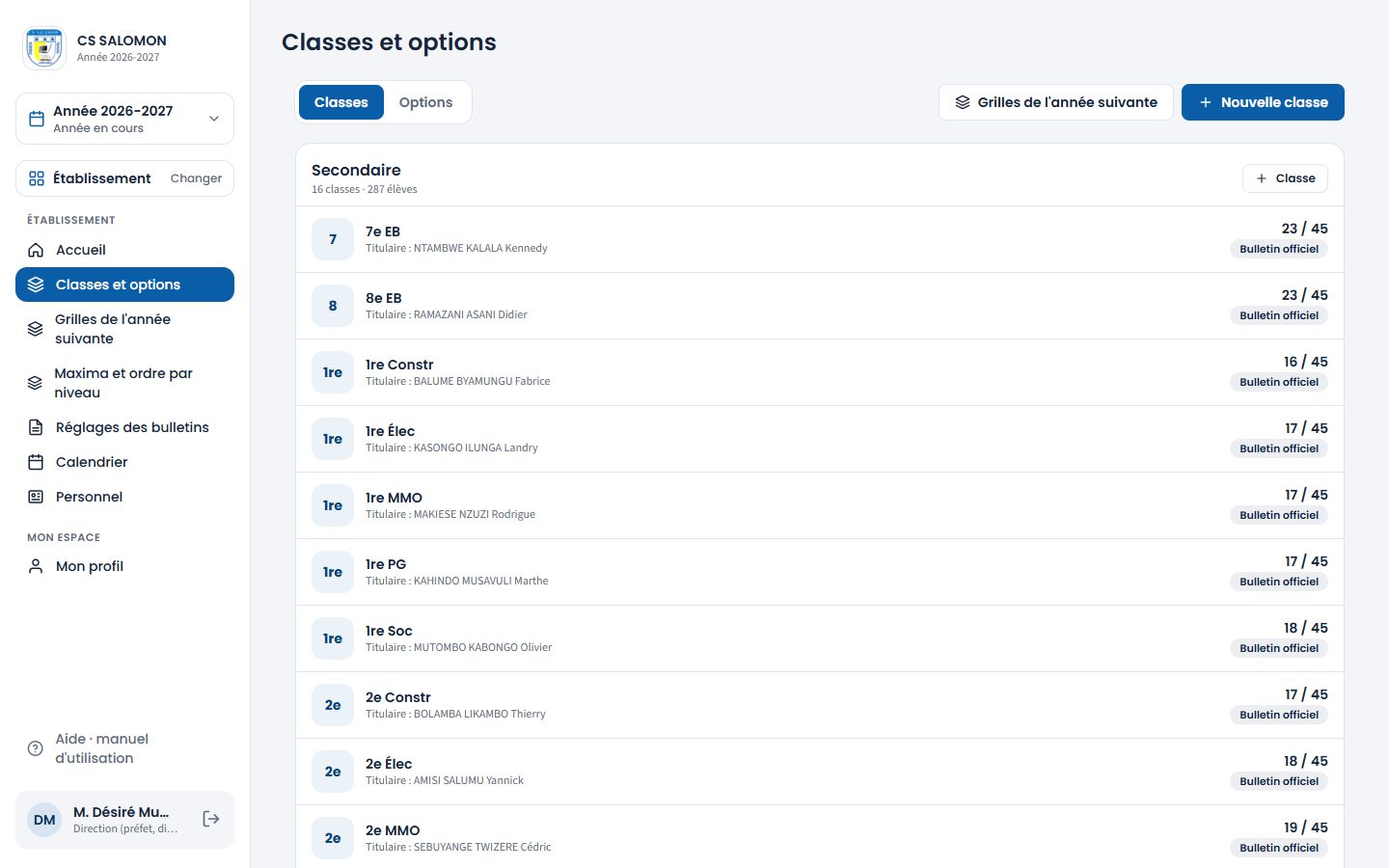Open the 1re Élec class row
The width and height of the screenshot is (1389, 868).
coord(819,439)
